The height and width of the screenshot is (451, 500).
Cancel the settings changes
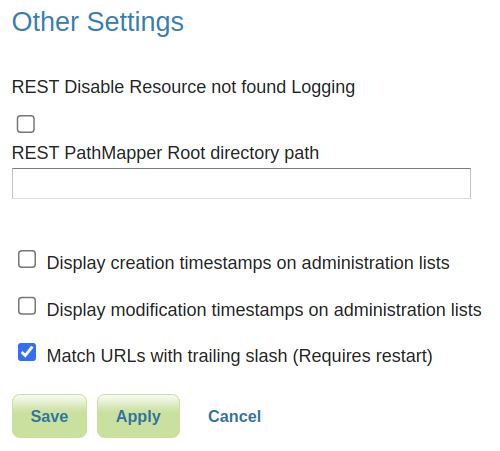(x=234, y=416)
